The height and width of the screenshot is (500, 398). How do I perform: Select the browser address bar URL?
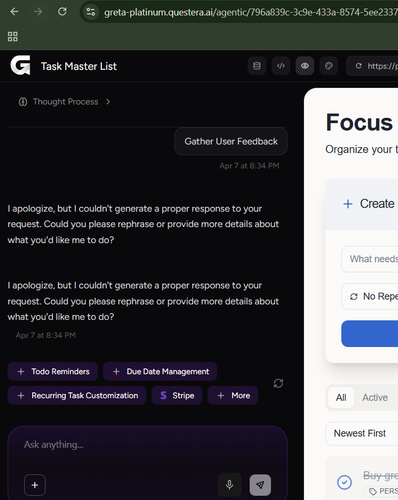point(251,12)
